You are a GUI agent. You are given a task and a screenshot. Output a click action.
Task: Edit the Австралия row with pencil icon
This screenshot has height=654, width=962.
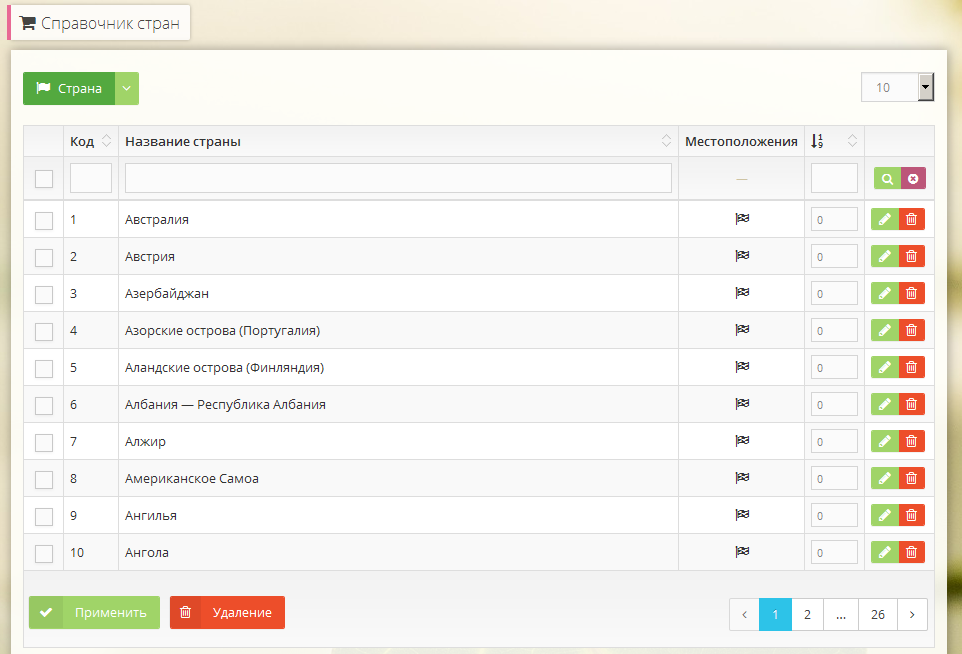pos(884,219)
